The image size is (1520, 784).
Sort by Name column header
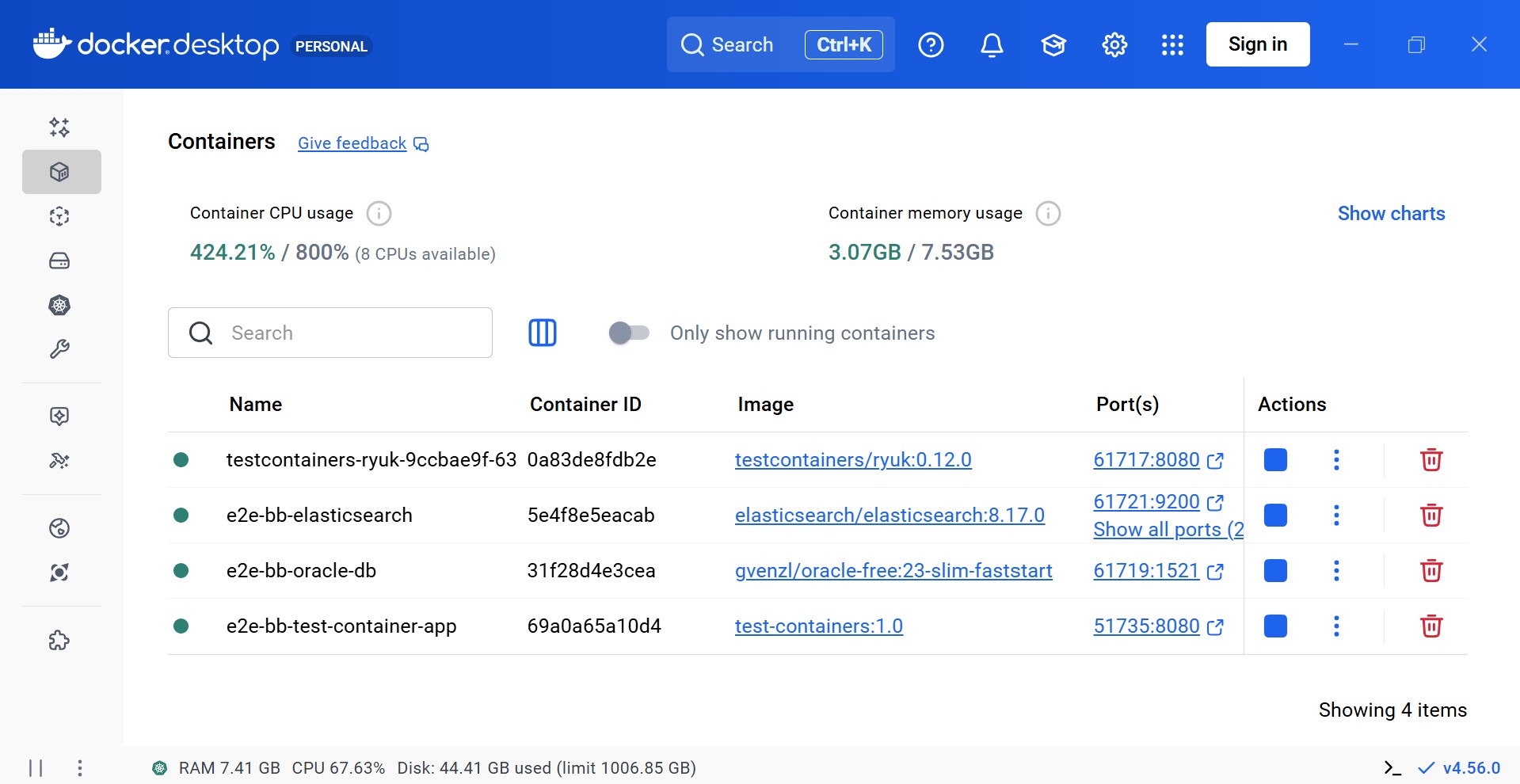pos(255,404)
